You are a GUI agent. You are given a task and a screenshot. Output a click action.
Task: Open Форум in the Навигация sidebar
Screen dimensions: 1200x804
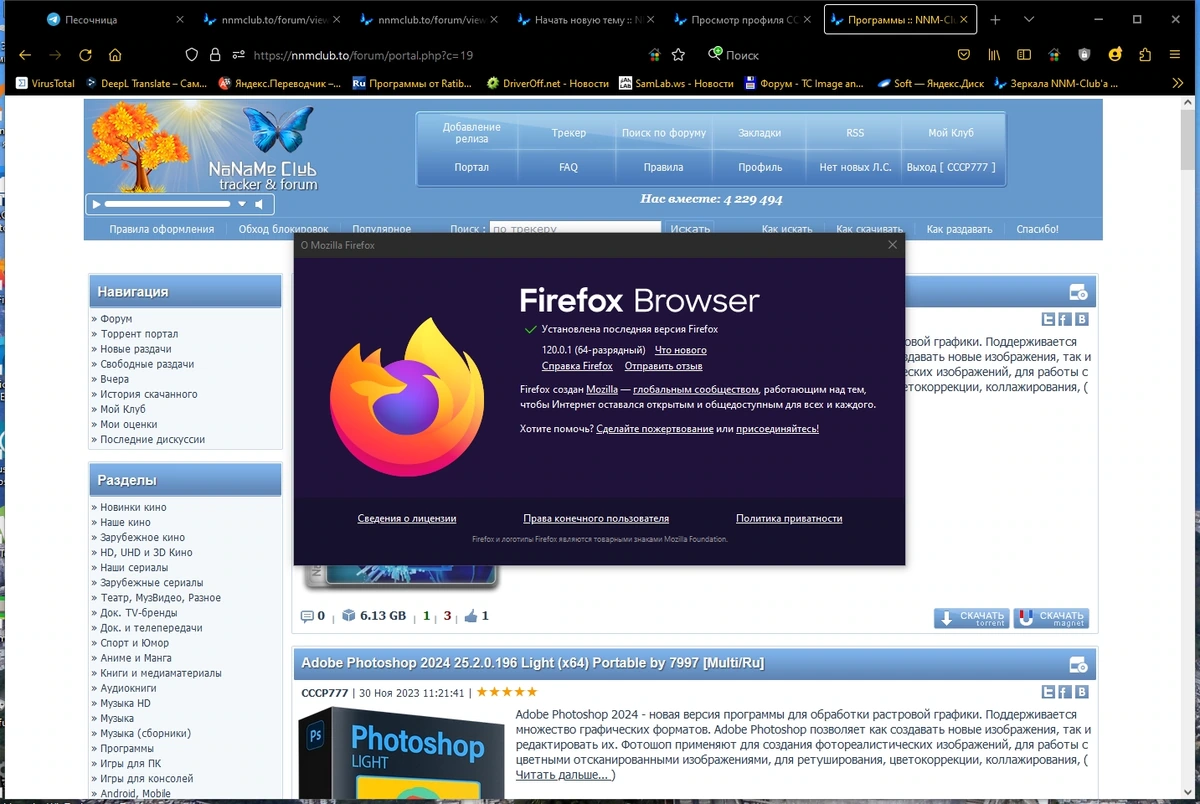click(116, 319)
